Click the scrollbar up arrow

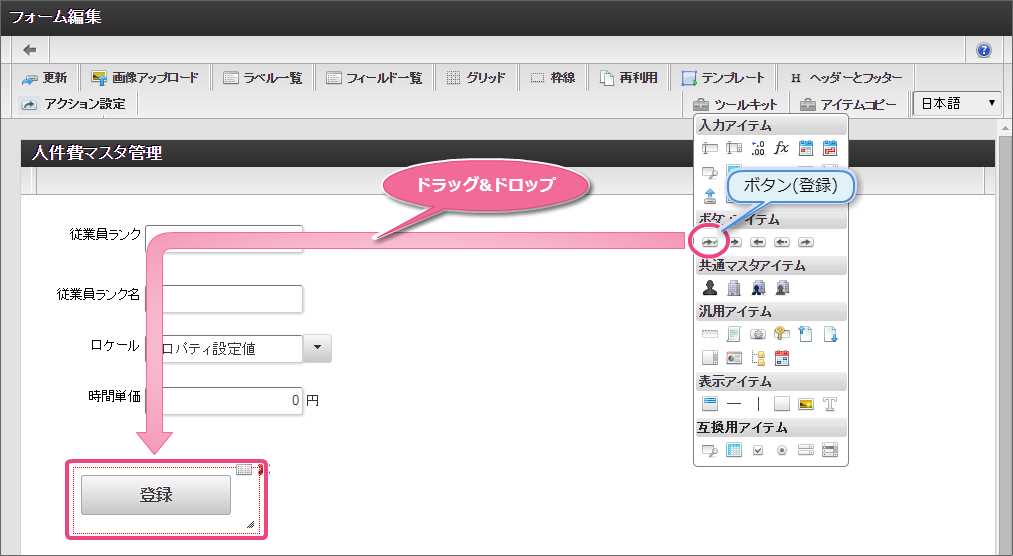[x=1006, y=129]
